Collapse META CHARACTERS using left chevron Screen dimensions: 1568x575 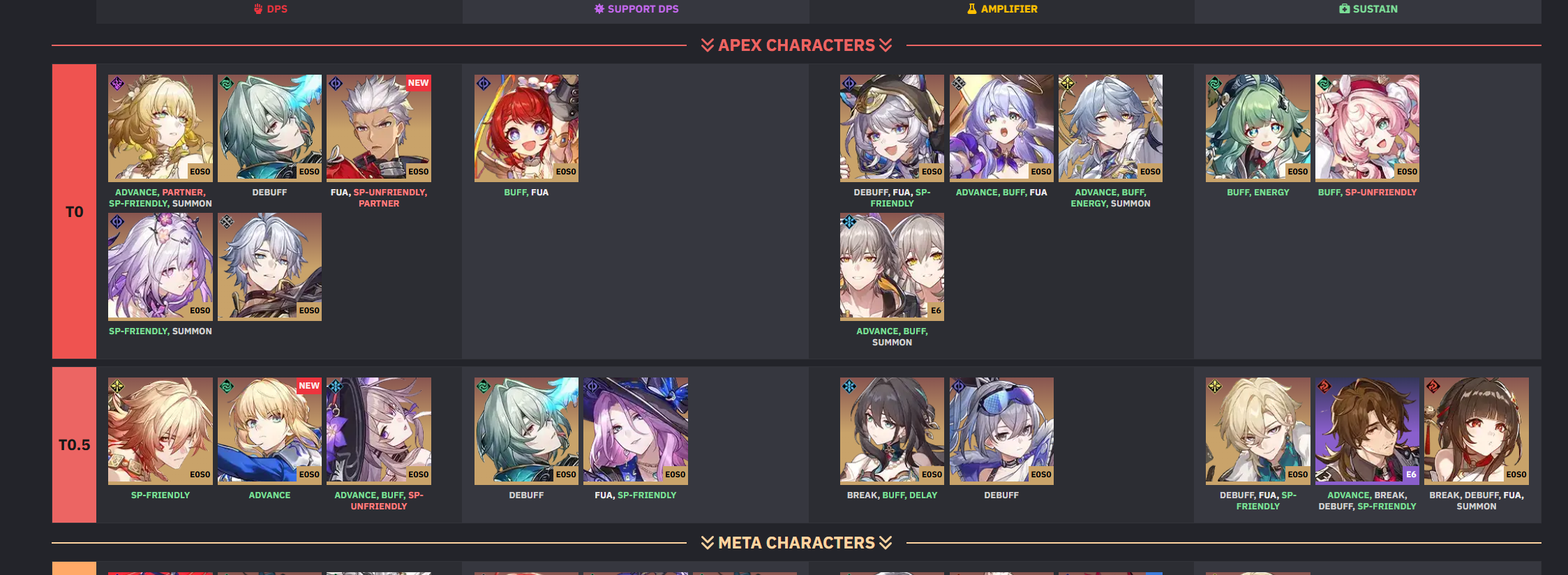(x=707, y=543)
